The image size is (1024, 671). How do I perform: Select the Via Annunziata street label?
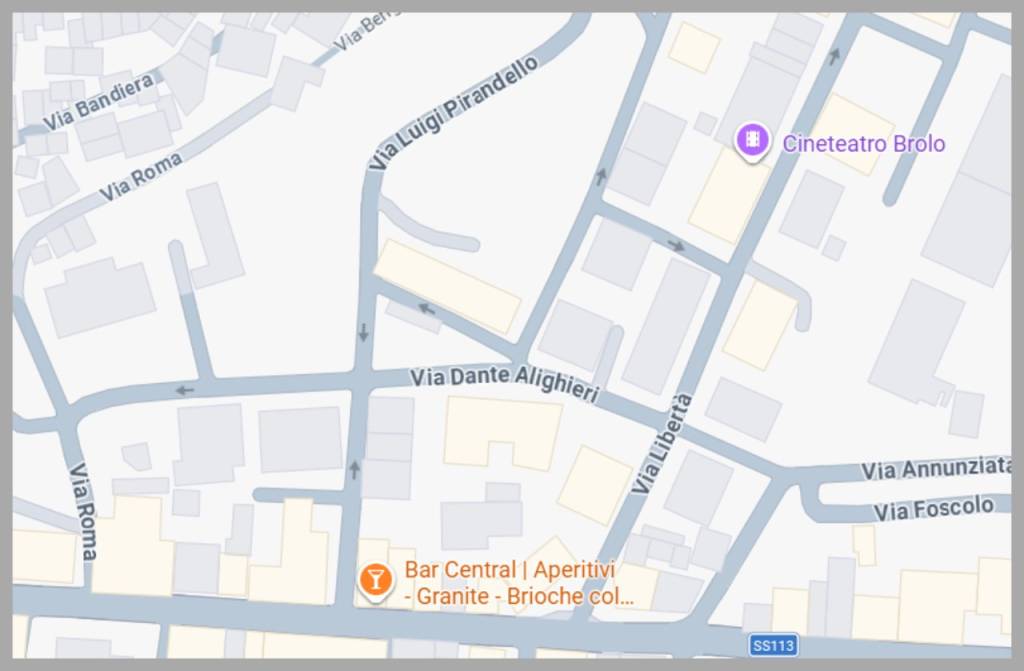935,468
